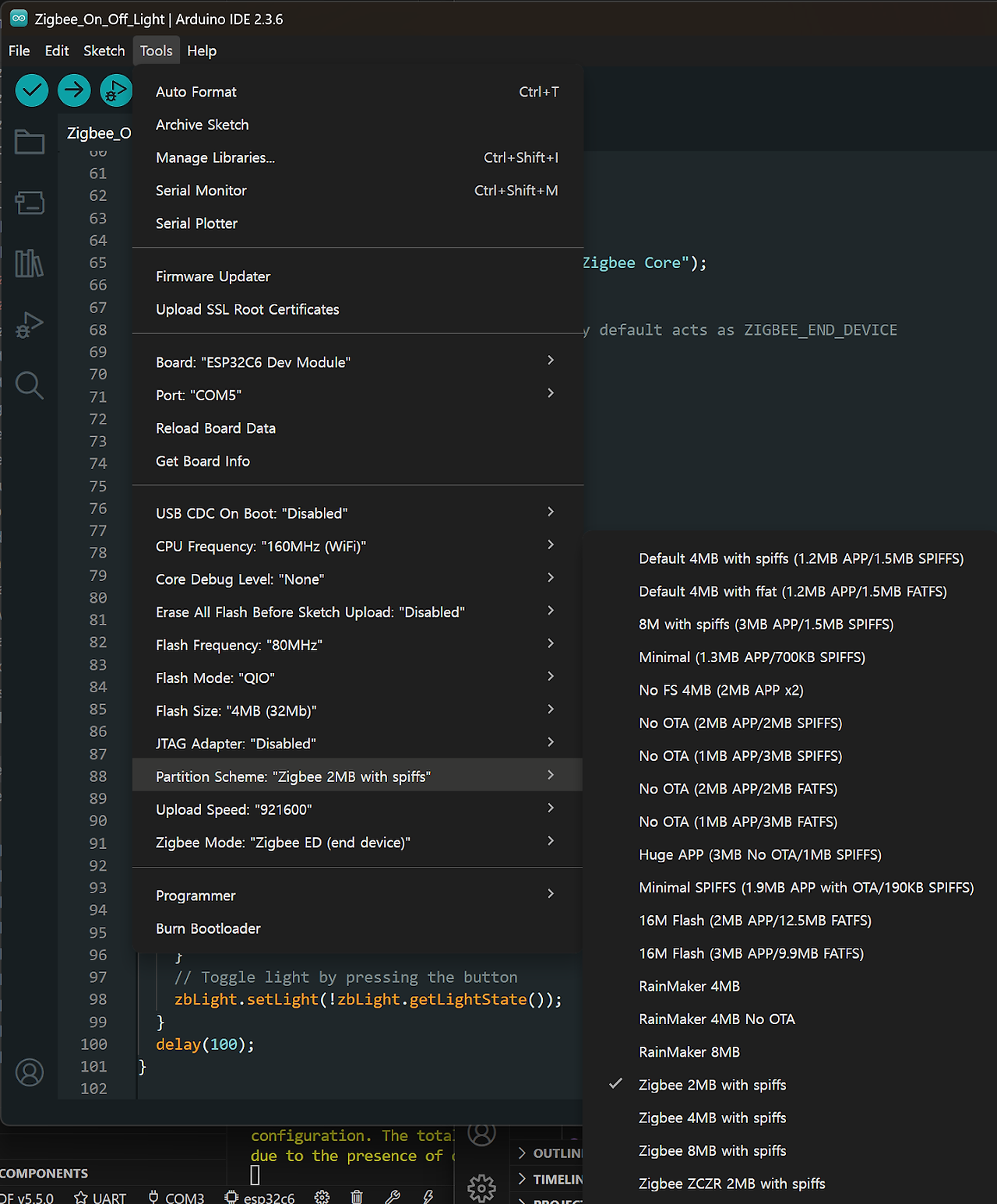Click the Arduino IDE account profile icon
Viewport: 997px width, 1204px height.
[30, 1072]
